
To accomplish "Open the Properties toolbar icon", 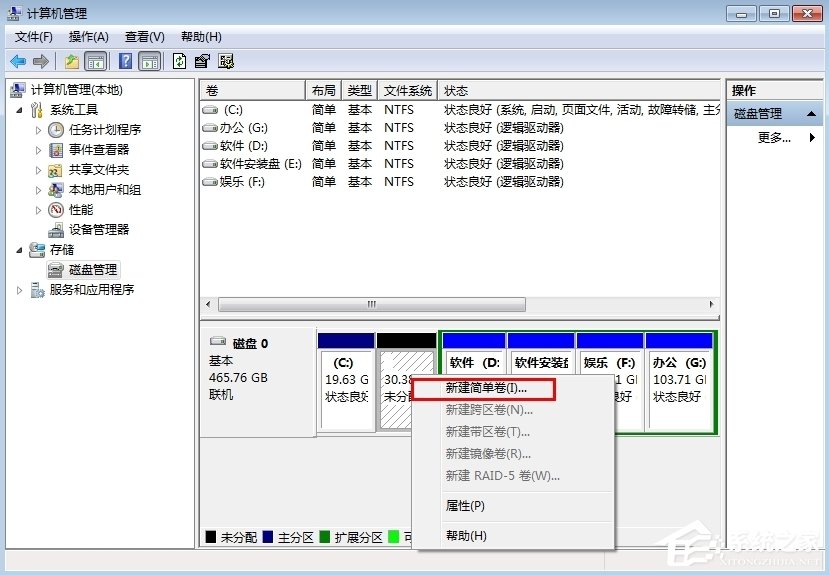I will (203, 61).
